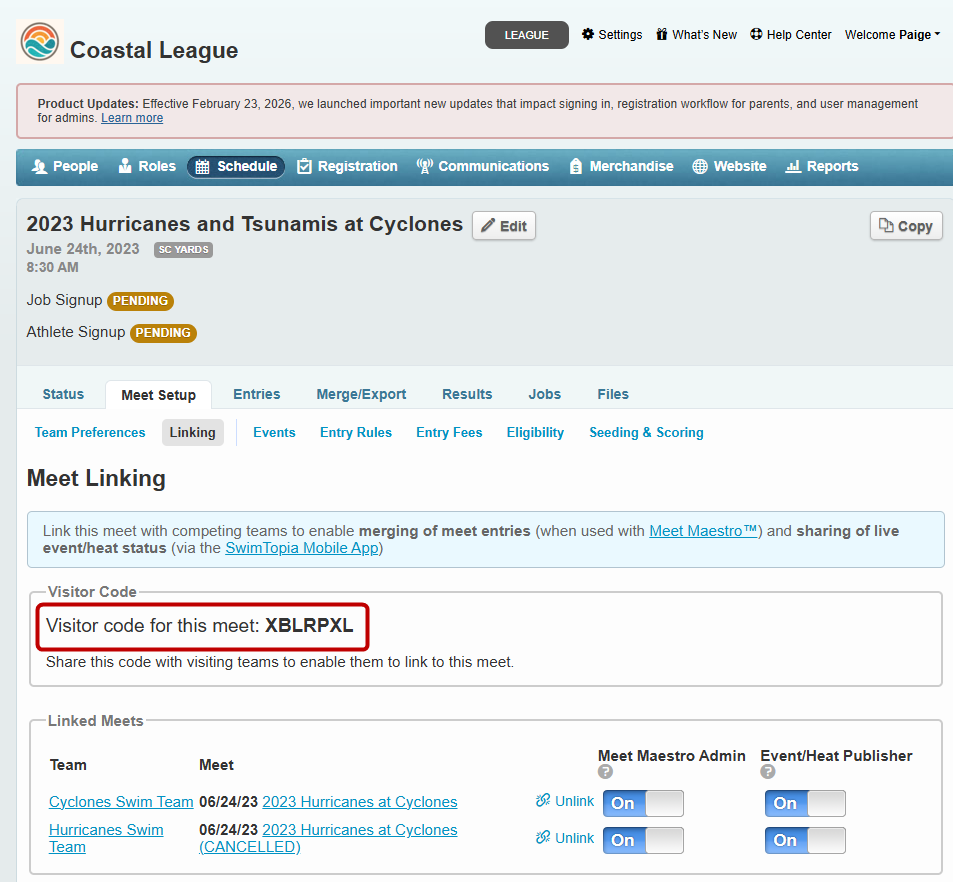Toggle Event/Heat Publisher for Cyclones Swim Team

click(805, 803)
